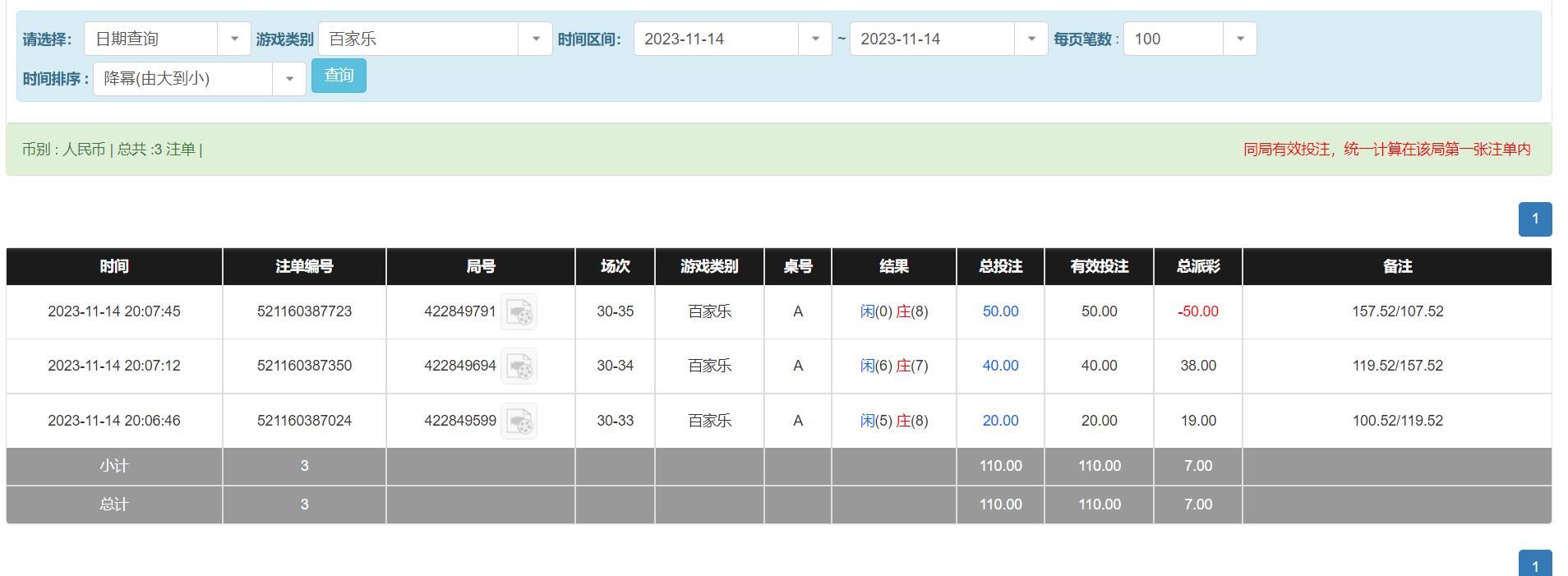Open video replay icon for round 422849791
Viewport: 1568px width, 576px height.
(519, 312)
